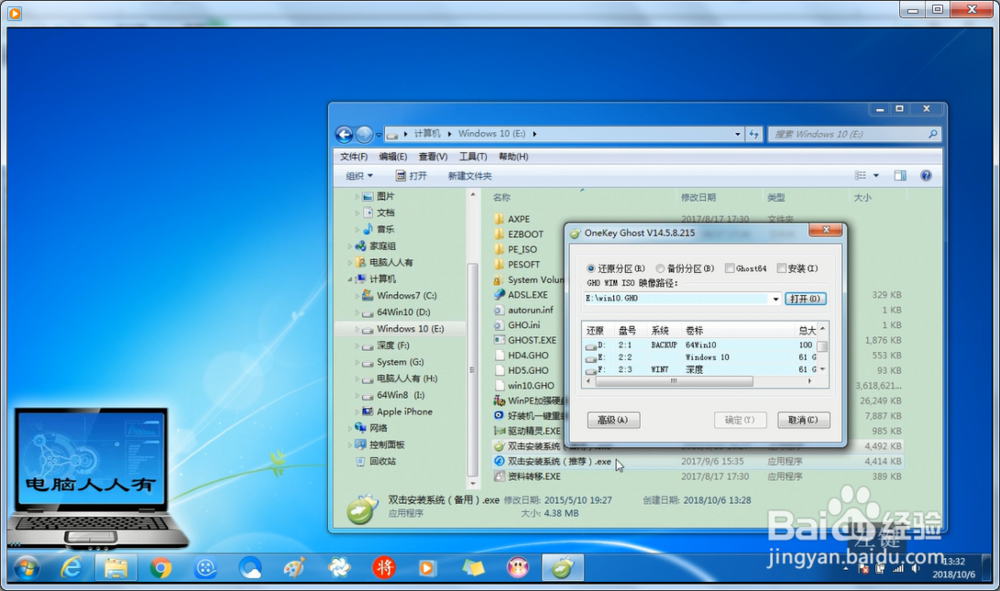Select Windows7 (C:) in navigation pane
The width and height of the screenshot is (1000, 591).
click(x=406, y=295)
